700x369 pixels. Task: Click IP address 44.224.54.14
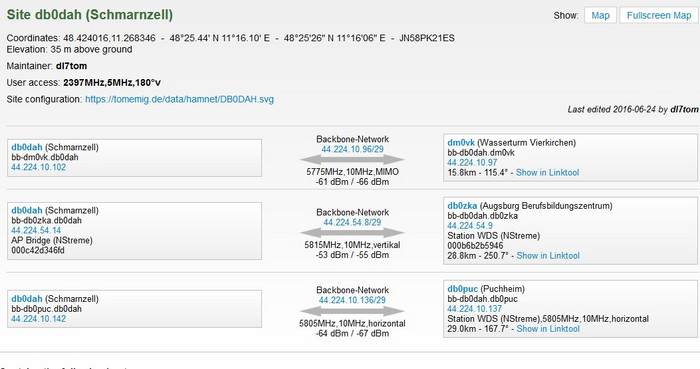36,230
